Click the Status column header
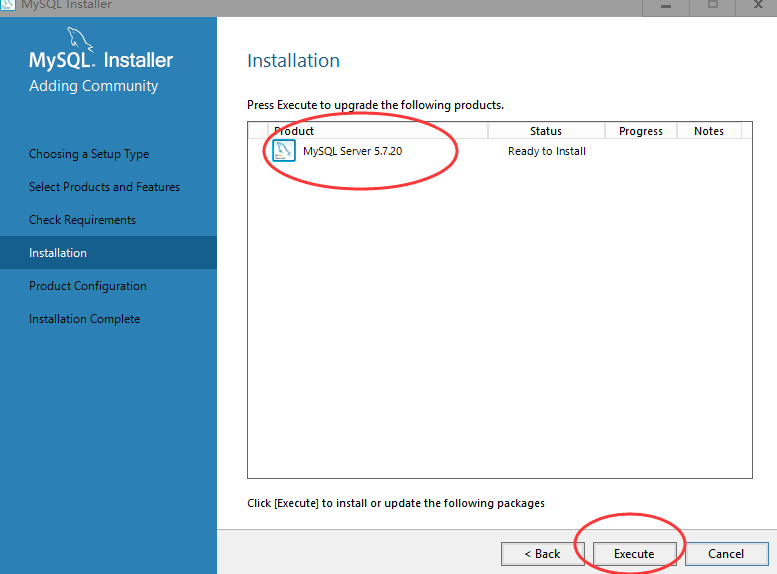The width and height of the screenshot is (777, 574). 546,131
